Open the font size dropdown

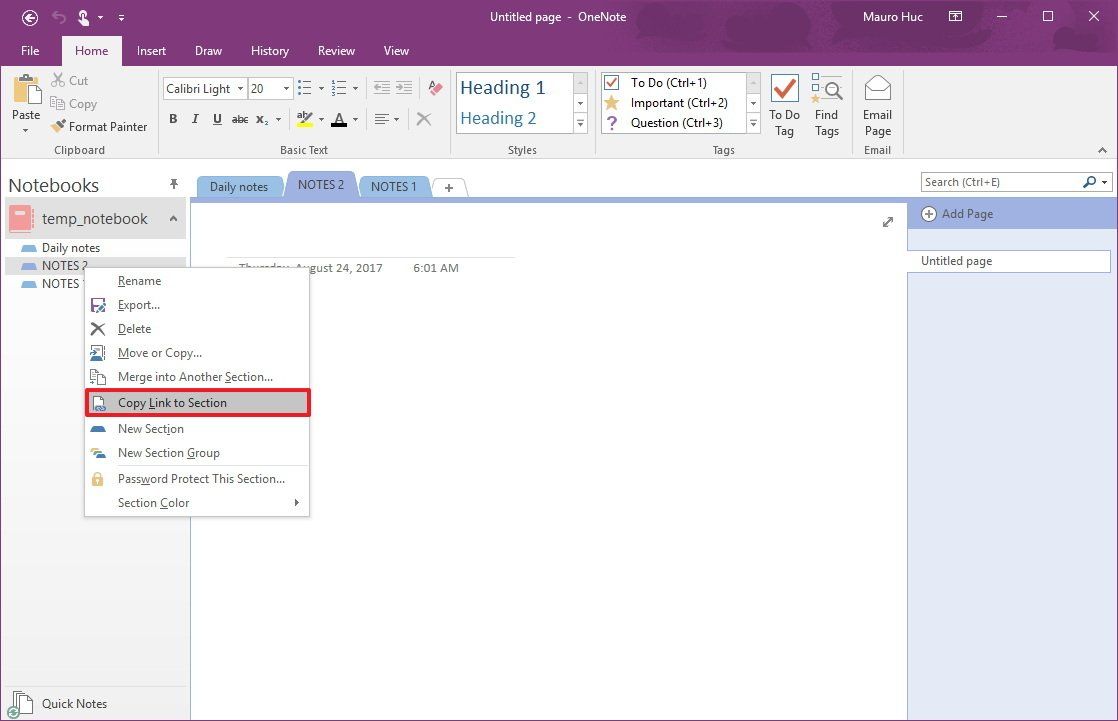(285, 88)
